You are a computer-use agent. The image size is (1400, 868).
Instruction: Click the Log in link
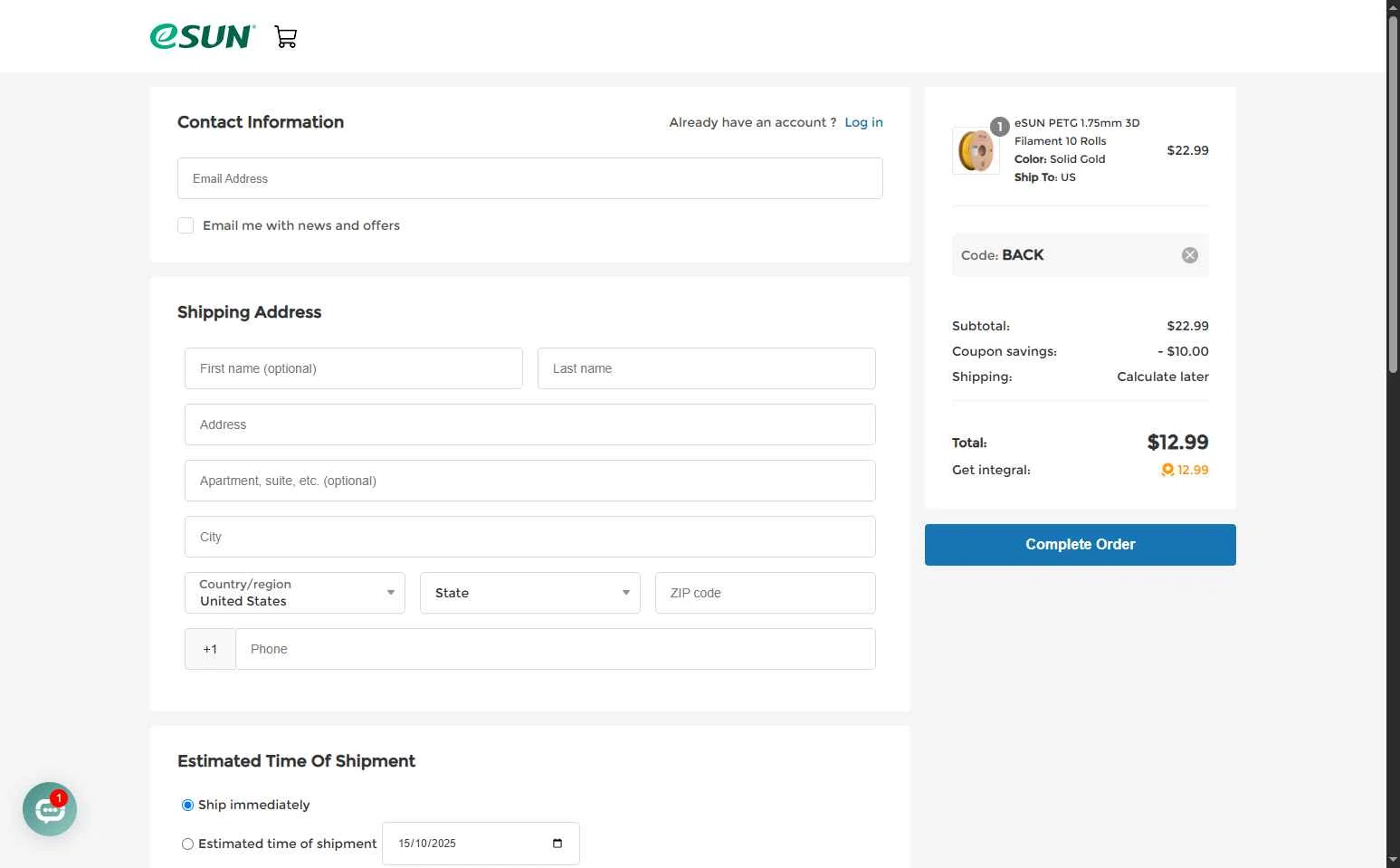[863, 122]
